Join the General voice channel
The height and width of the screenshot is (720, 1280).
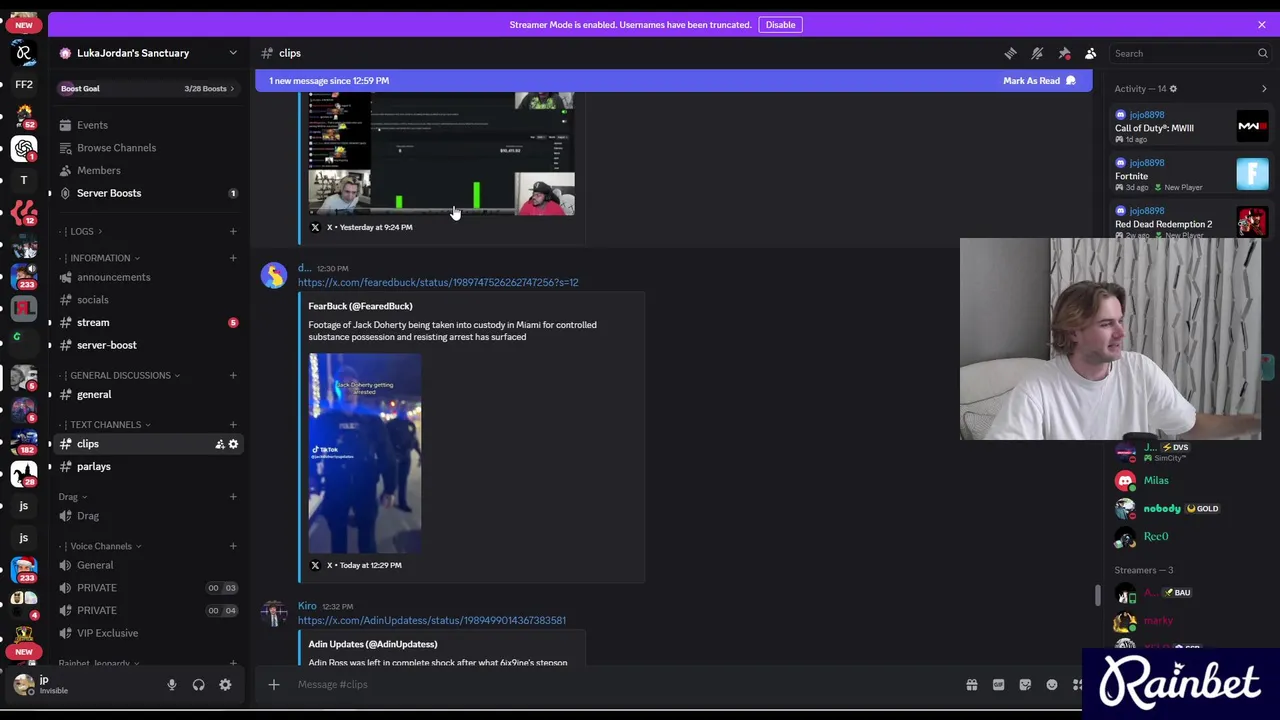[149, 565]
